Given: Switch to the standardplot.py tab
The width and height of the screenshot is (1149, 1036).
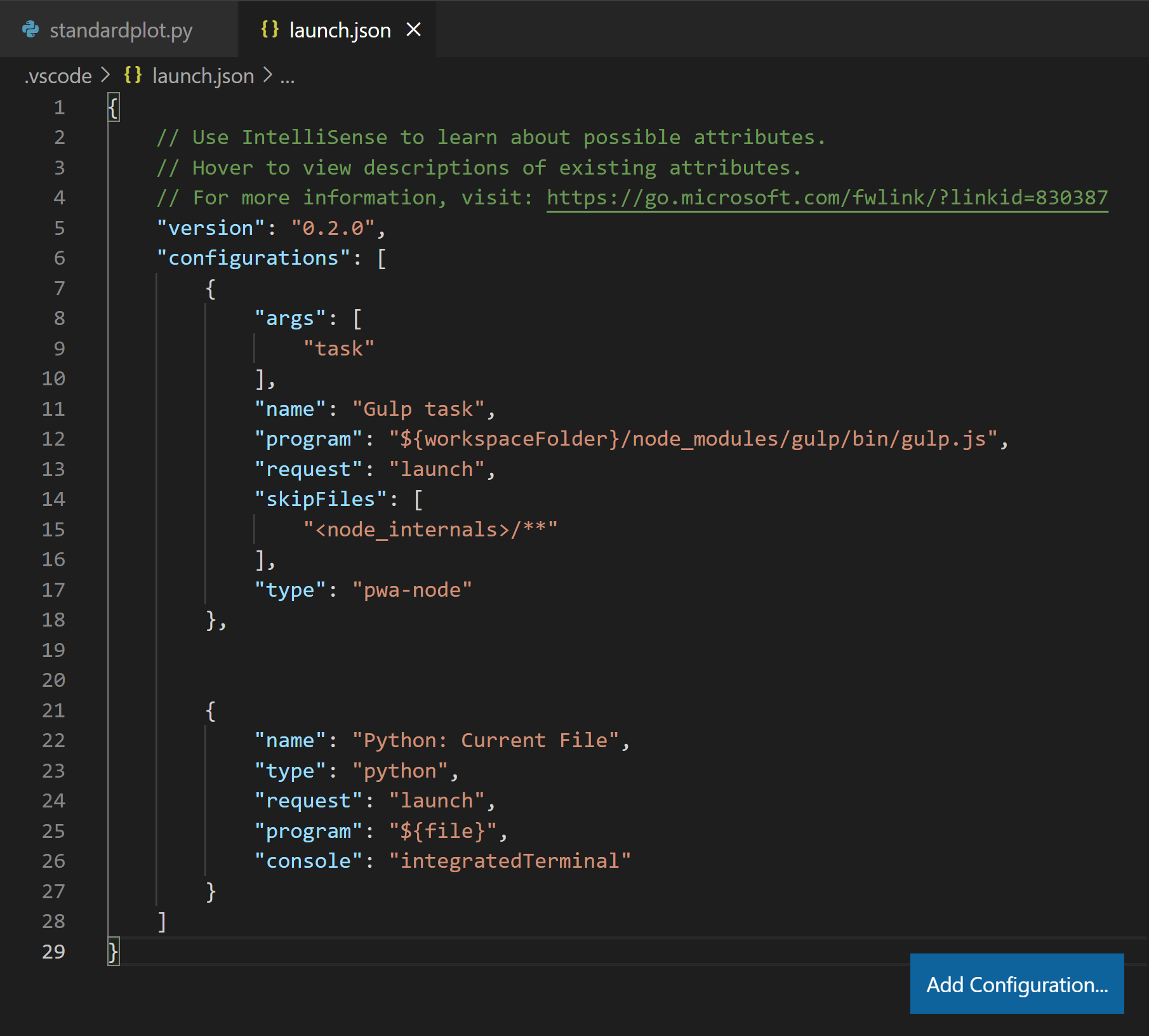Looking at the screenshot, I should click(x=121, y=30).
